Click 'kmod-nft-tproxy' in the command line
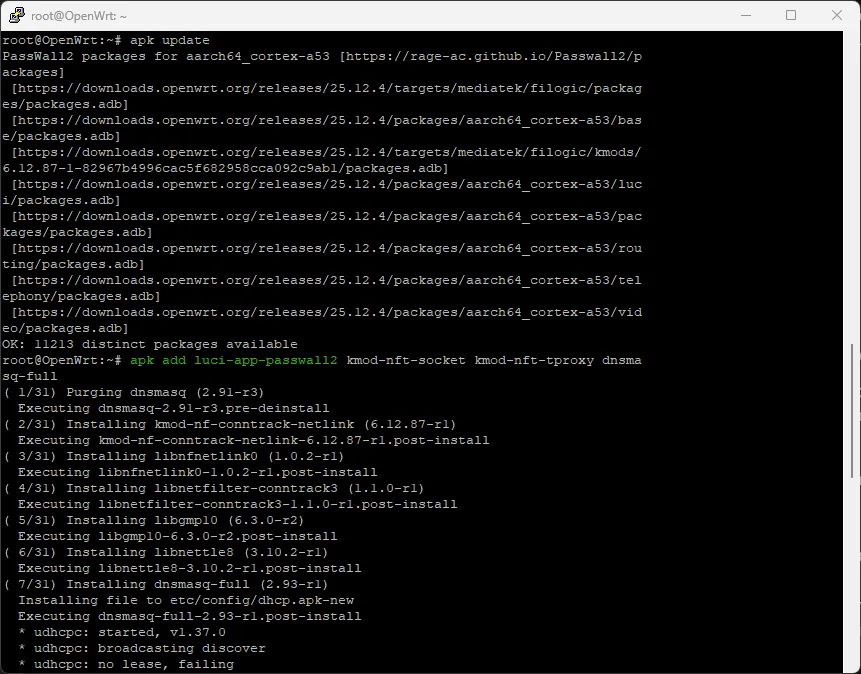Screen dimensions: 861x674 [x=534, y=360]
